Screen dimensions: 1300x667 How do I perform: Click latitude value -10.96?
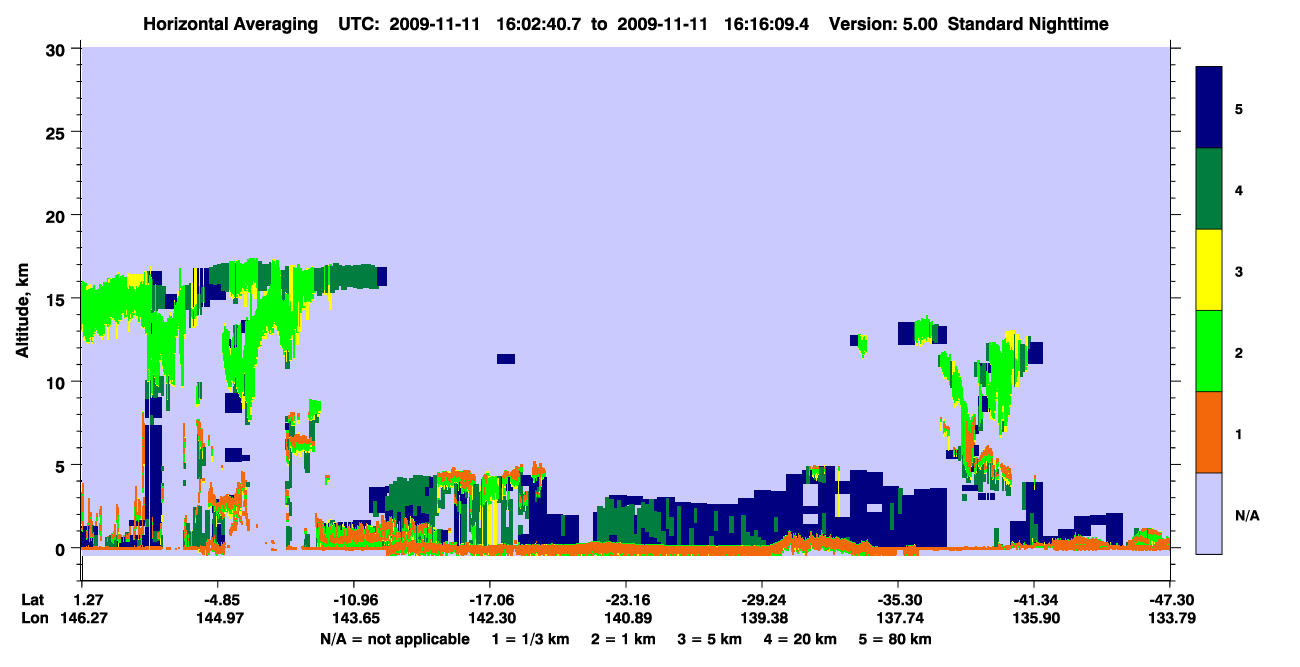pos(353,599)
